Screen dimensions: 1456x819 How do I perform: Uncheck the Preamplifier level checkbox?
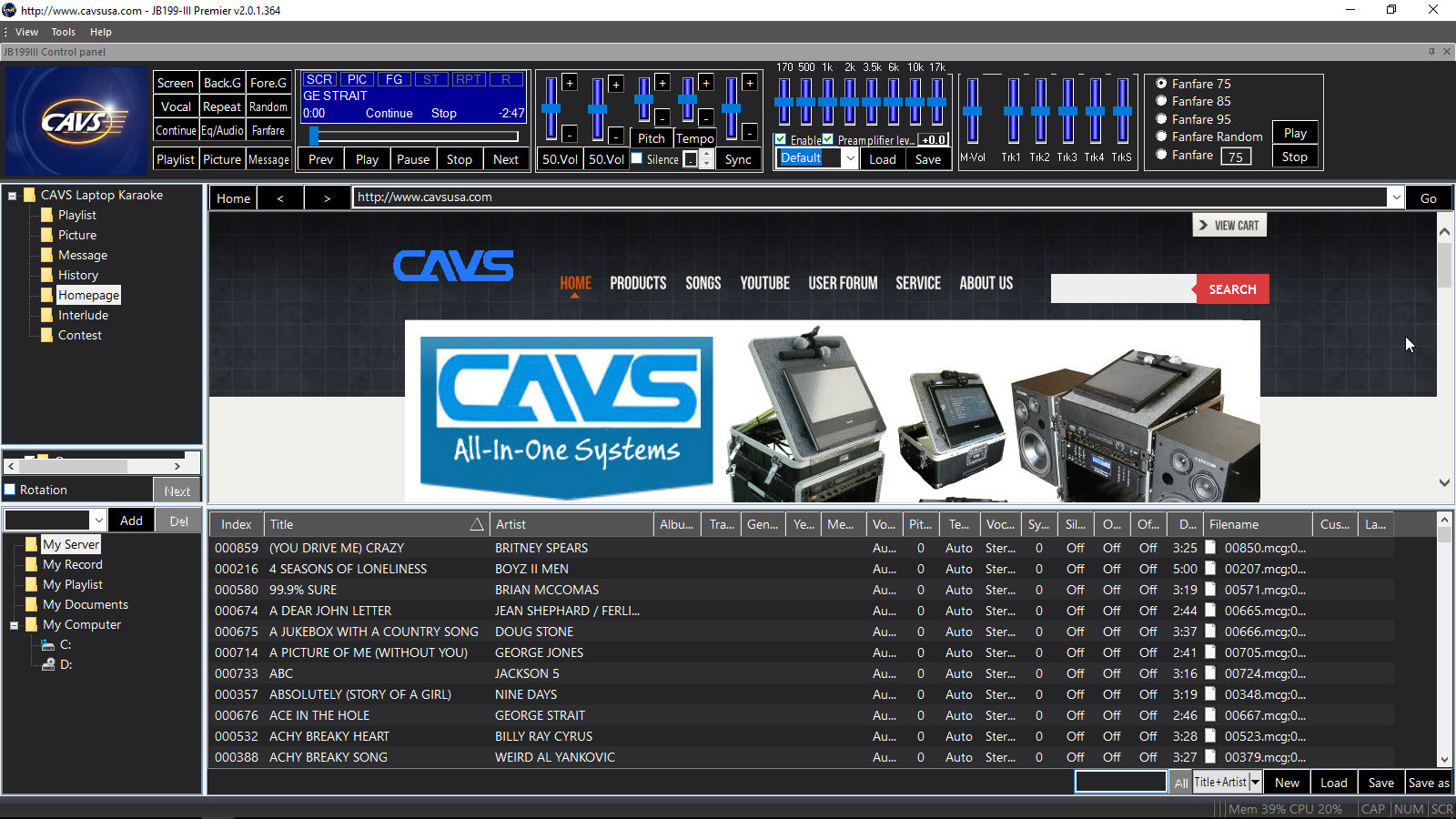(x=828, y=139)
